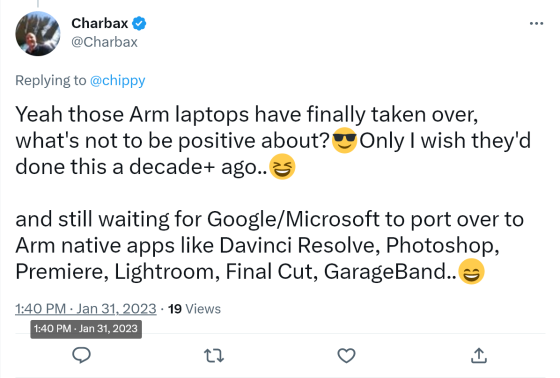Viewport: 560px width, 378px height.
Task: Click the grinning emoji after 'GarageBand..'
Action: pos(471,272)
